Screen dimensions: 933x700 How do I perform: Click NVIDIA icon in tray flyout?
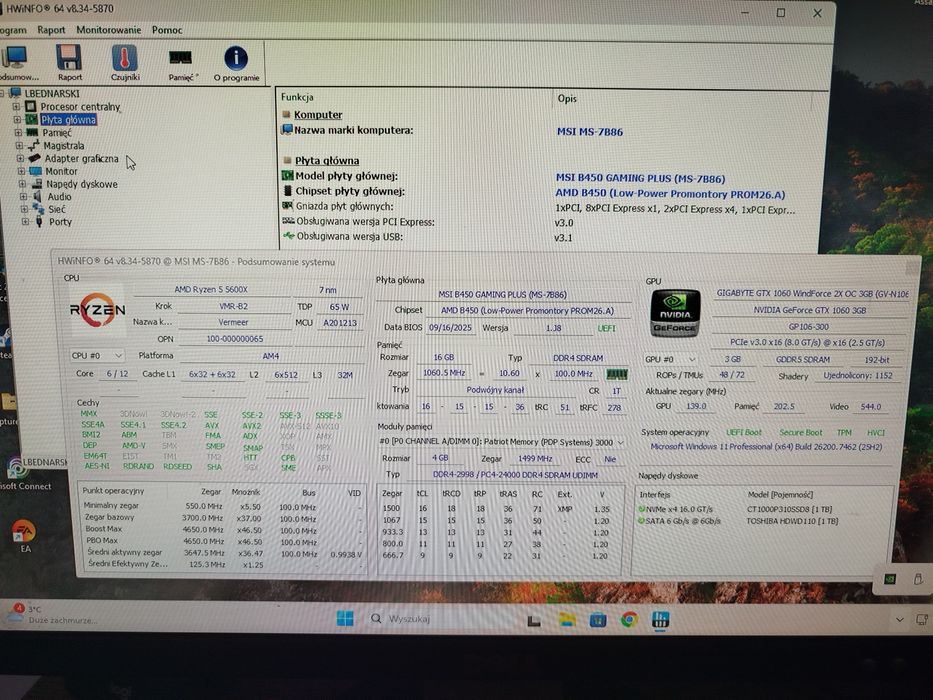tap(890, 579)
